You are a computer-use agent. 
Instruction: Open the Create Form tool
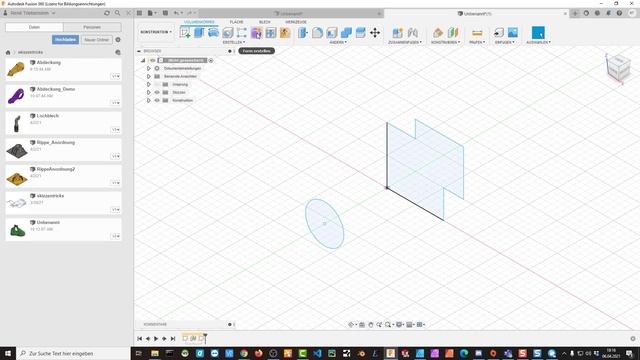click(x=256, y=33)
